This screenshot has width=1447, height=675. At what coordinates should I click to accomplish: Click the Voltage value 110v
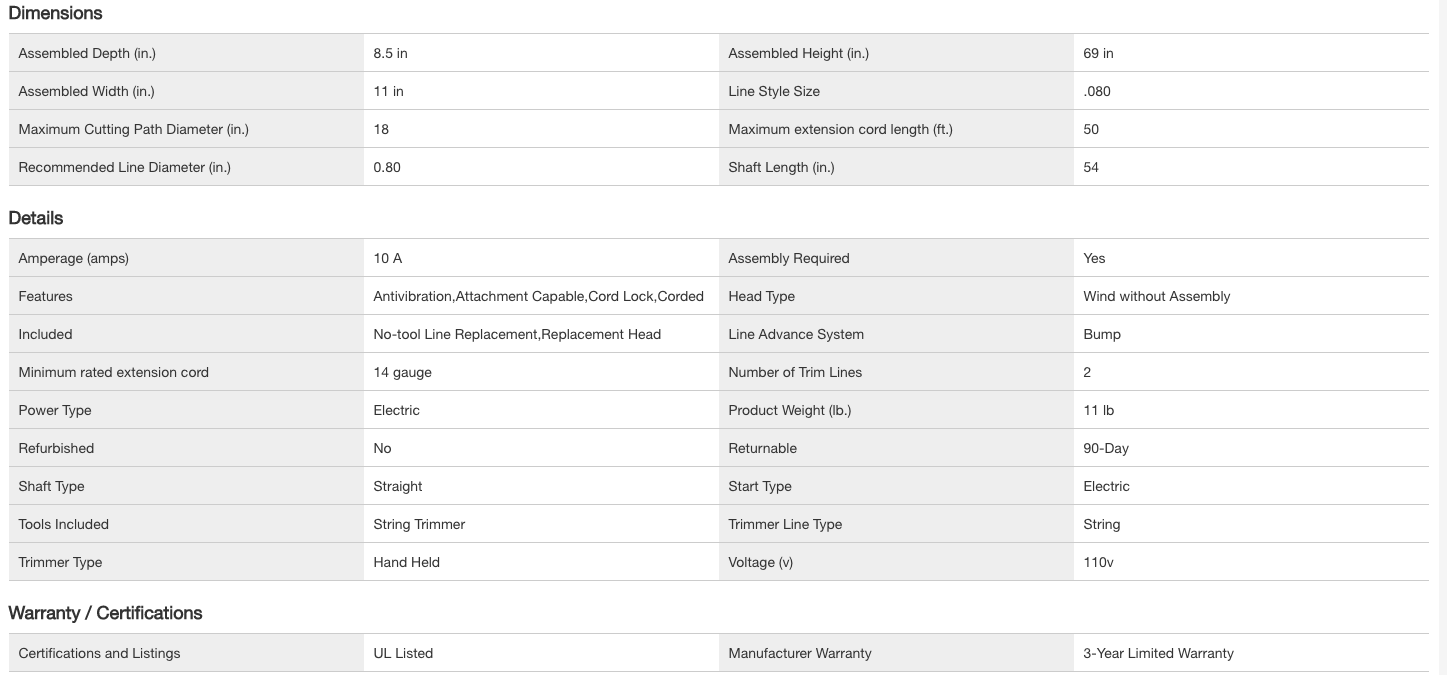point(1098,562)
